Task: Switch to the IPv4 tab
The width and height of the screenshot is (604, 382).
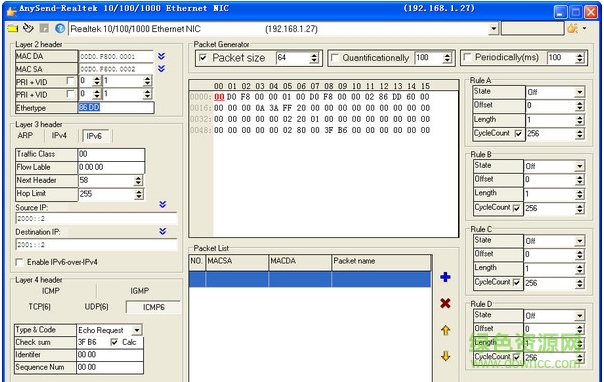Action: click(x=59, y=136)
